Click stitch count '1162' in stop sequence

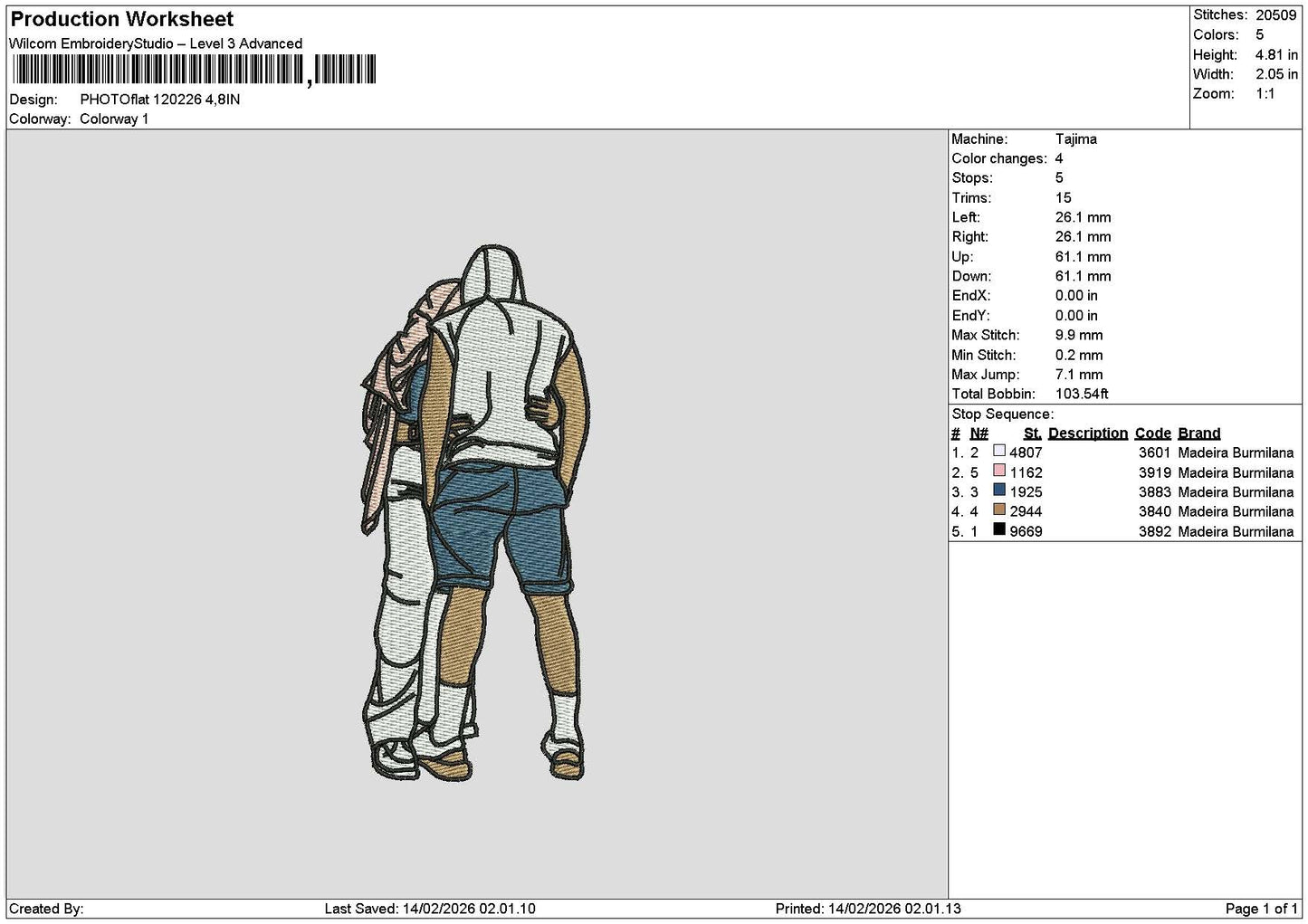coord(1026,472)
